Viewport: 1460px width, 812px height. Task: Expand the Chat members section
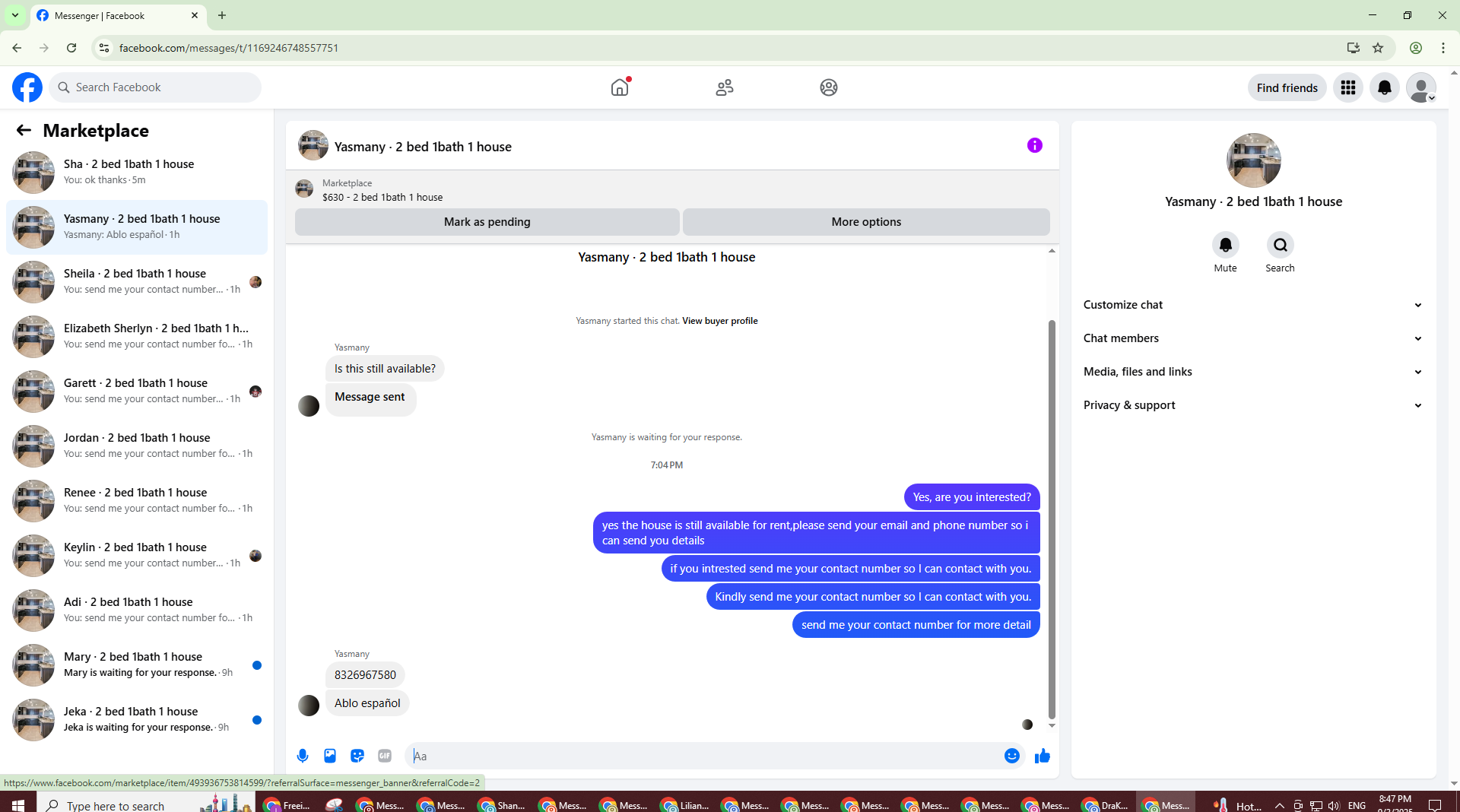pyautogui.click(x=1253, y=338)
